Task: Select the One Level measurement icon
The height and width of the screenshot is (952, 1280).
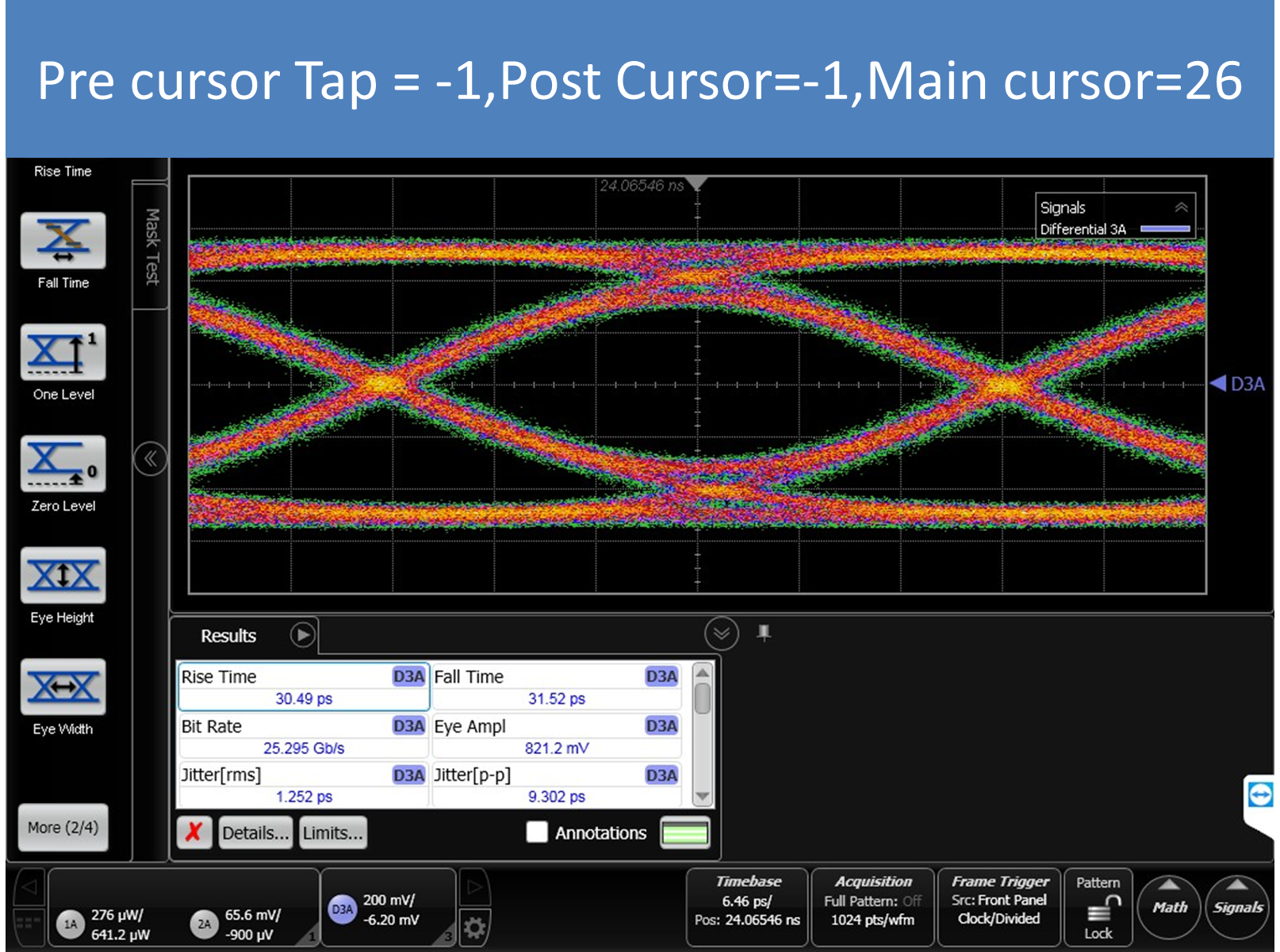Action: click(63, 352)
